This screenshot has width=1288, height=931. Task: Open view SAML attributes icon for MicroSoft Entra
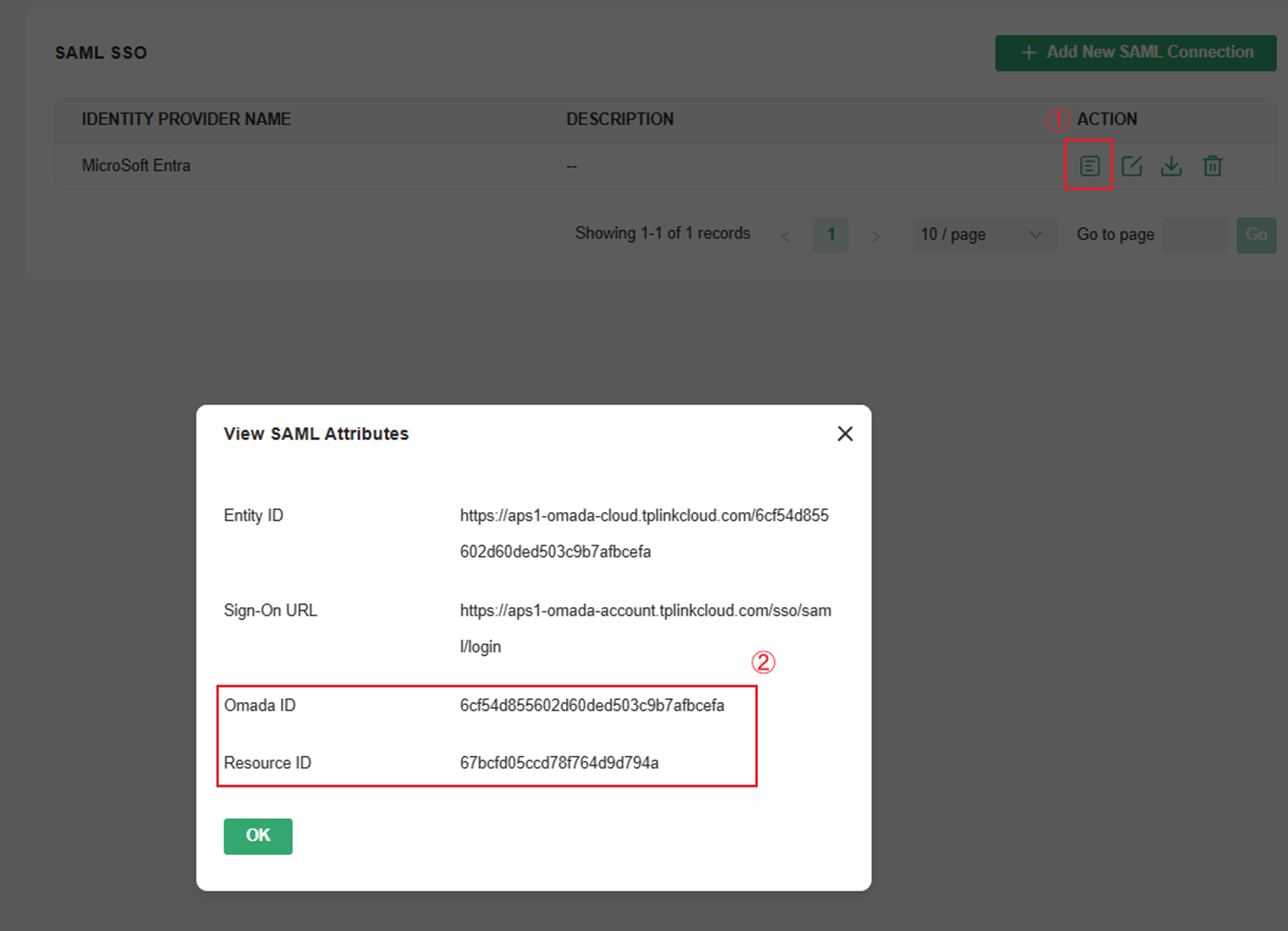1090,166
